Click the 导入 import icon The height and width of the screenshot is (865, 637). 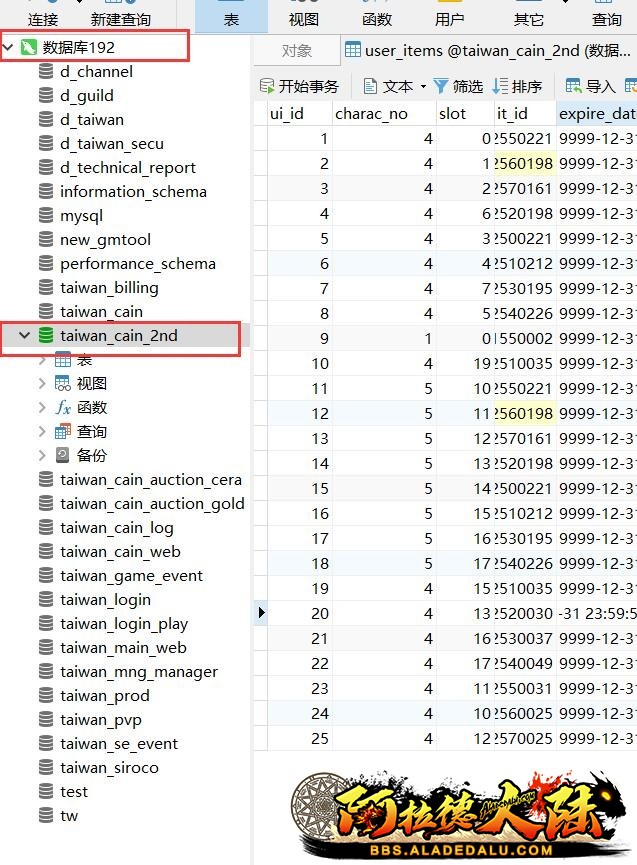[x=574, y=86]
